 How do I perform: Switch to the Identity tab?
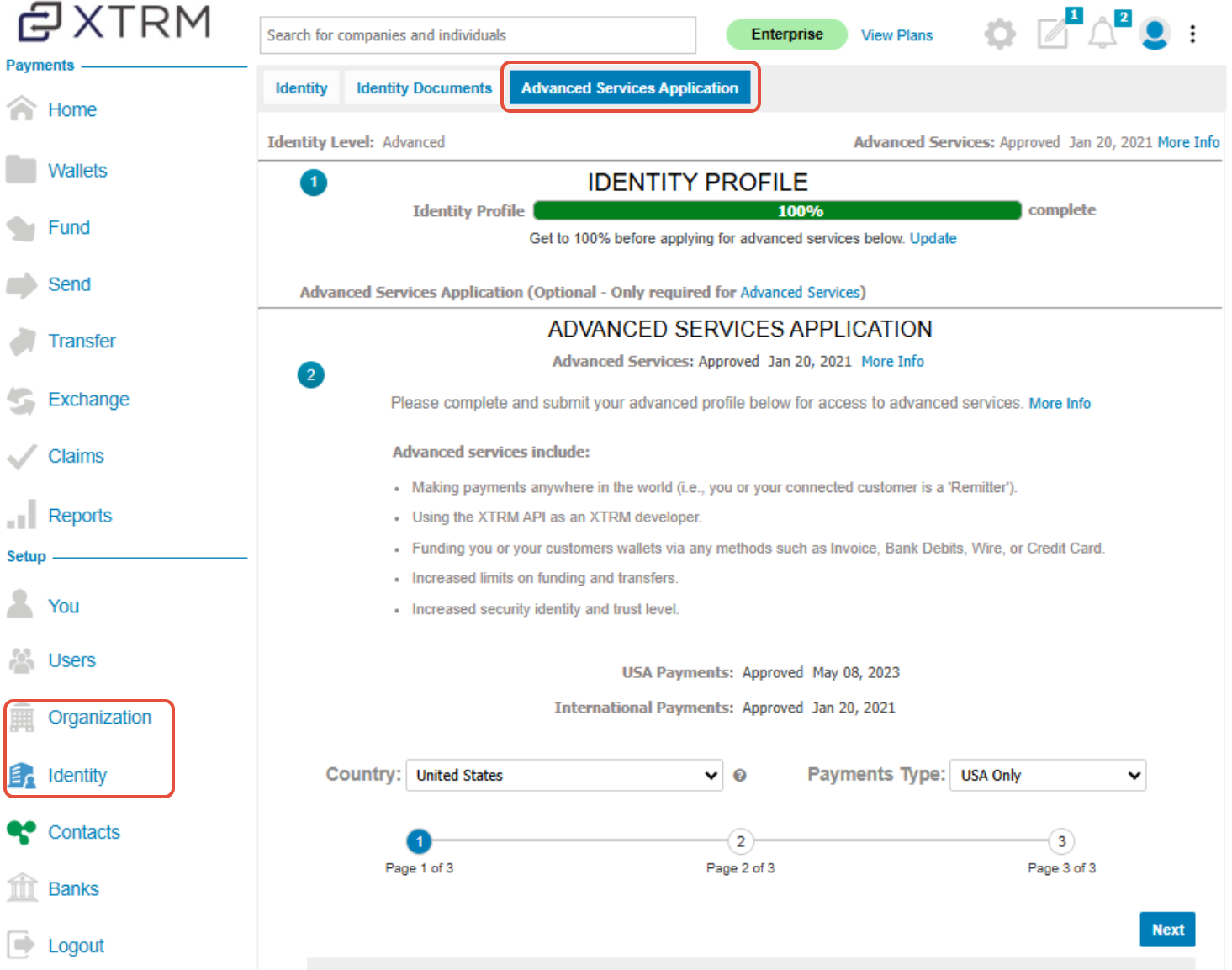[x=302, y=88]
